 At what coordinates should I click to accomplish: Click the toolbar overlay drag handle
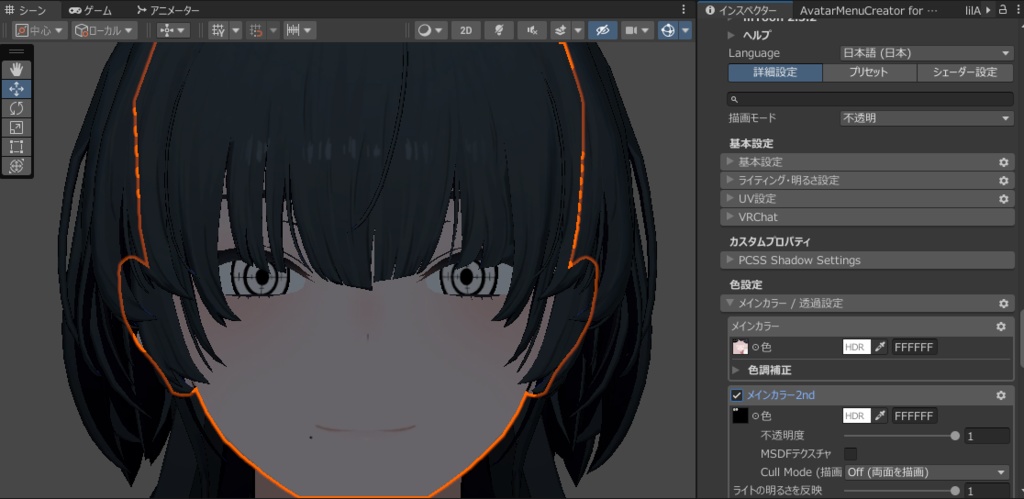pos(16,52)
